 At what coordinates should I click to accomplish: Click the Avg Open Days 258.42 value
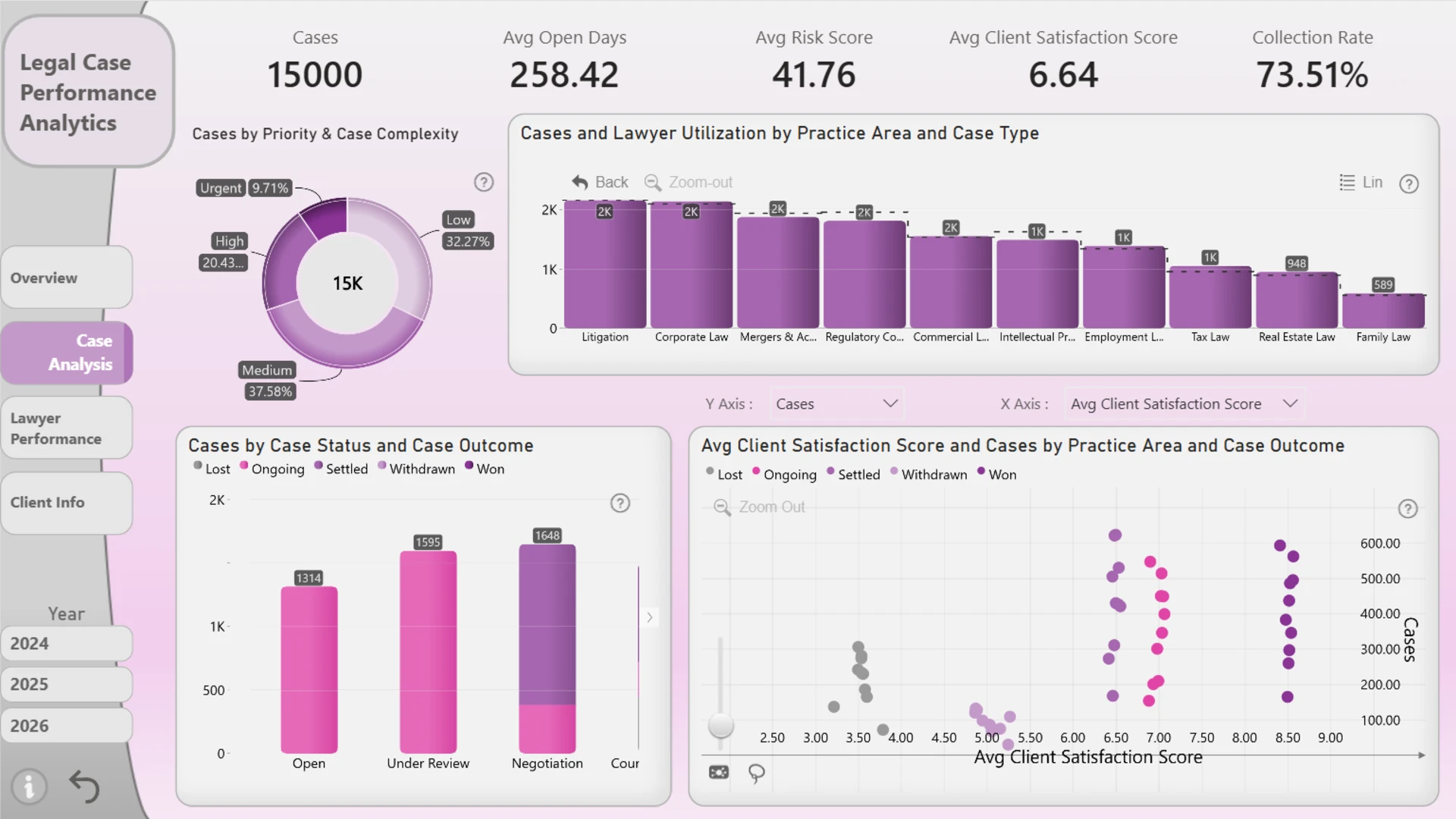click(x=564, y=75)
